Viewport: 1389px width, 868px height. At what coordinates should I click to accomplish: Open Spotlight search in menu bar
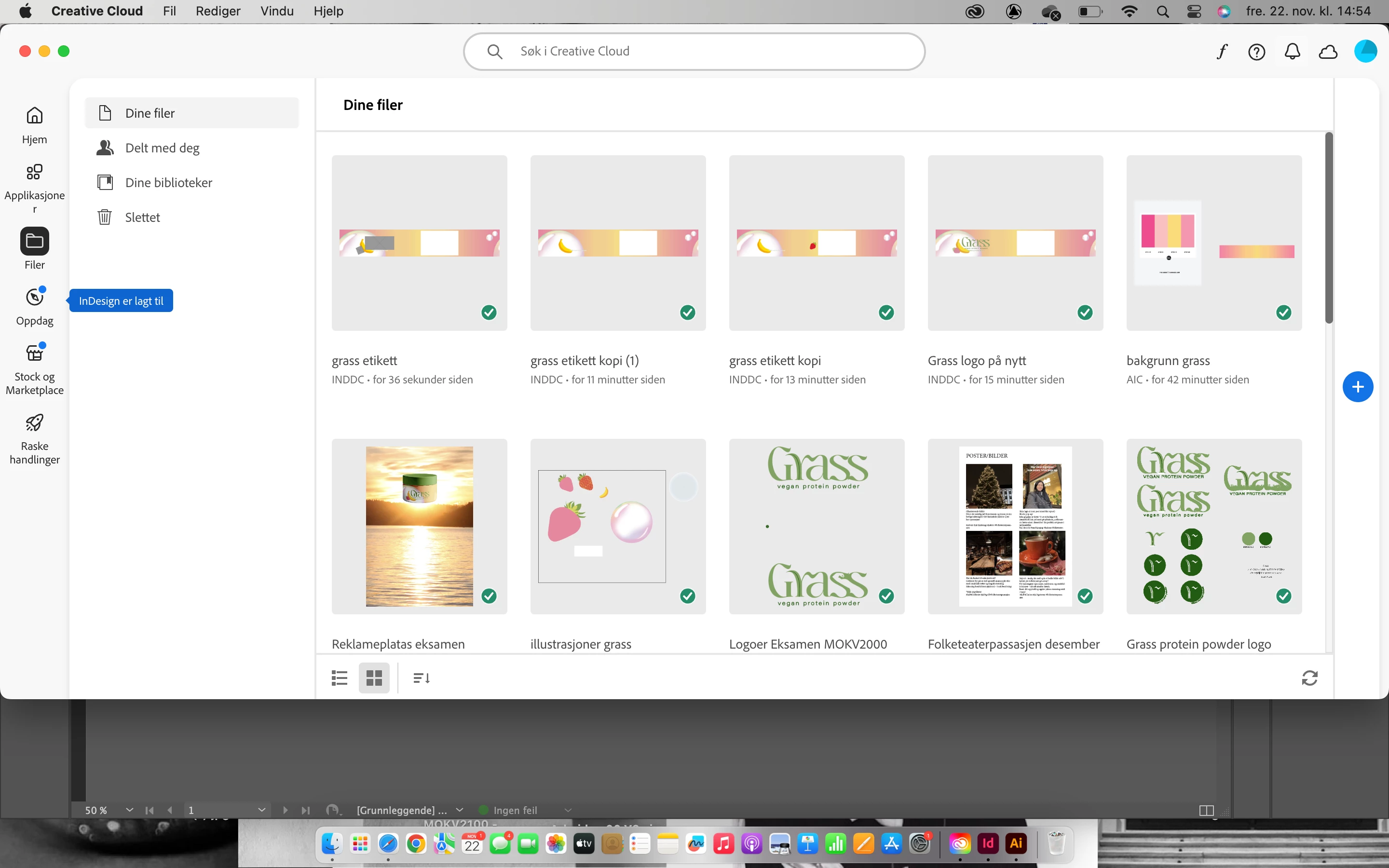click(1163, 12)
